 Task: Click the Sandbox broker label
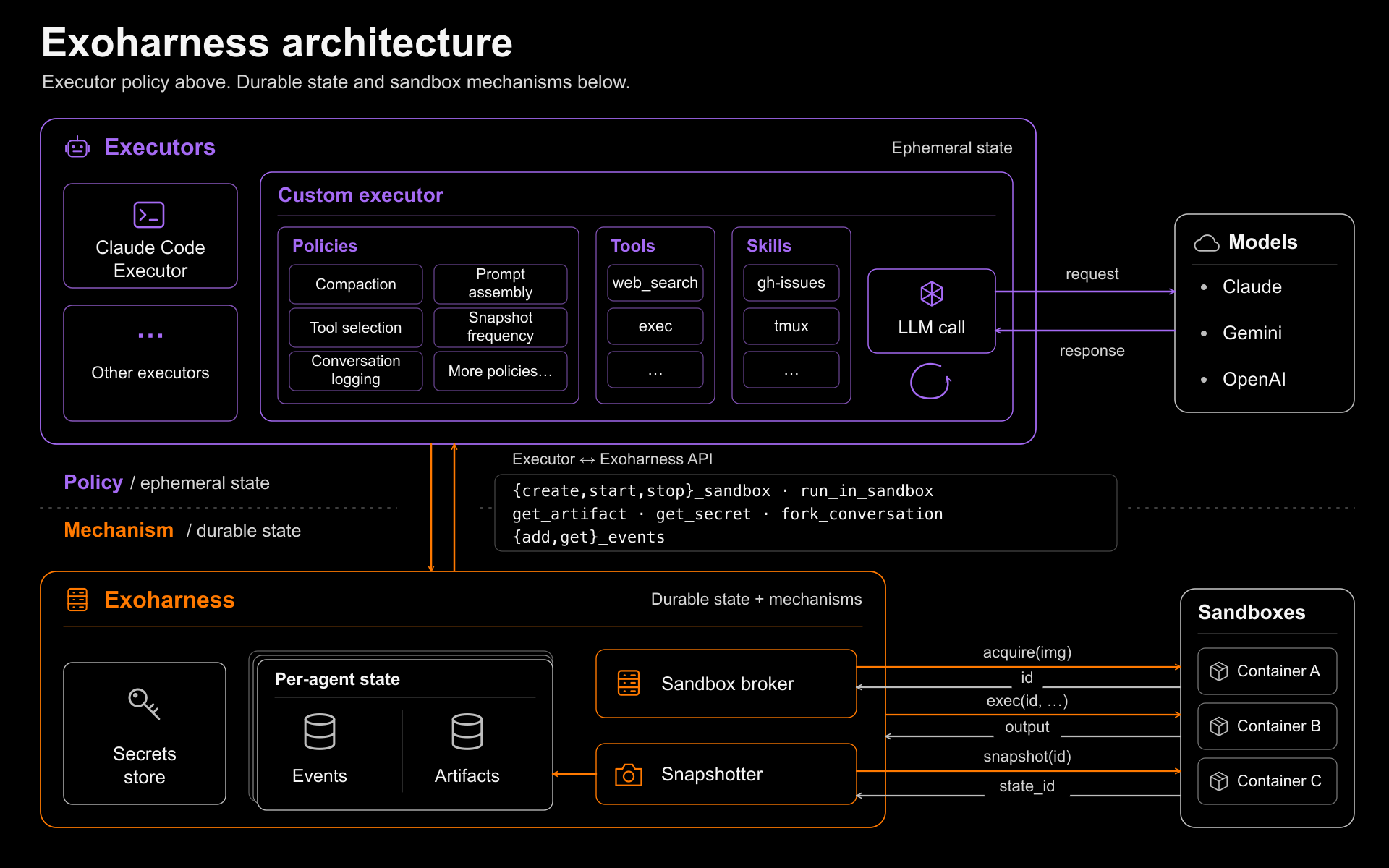727,684
